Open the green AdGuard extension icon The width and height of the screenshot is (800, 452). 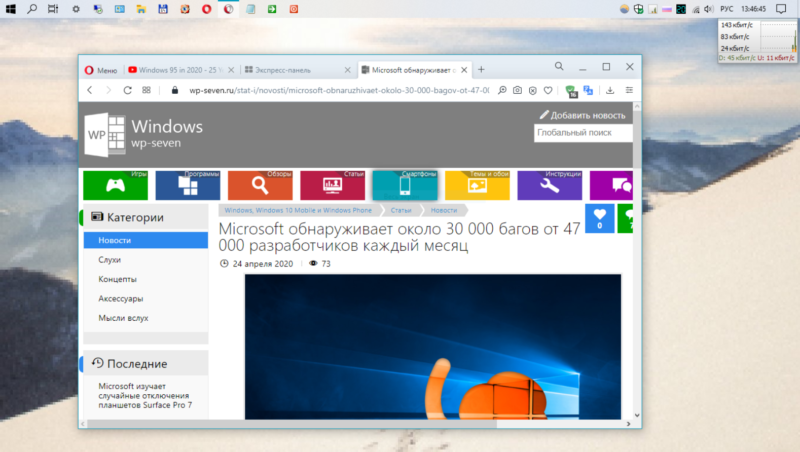click(571, 91)
